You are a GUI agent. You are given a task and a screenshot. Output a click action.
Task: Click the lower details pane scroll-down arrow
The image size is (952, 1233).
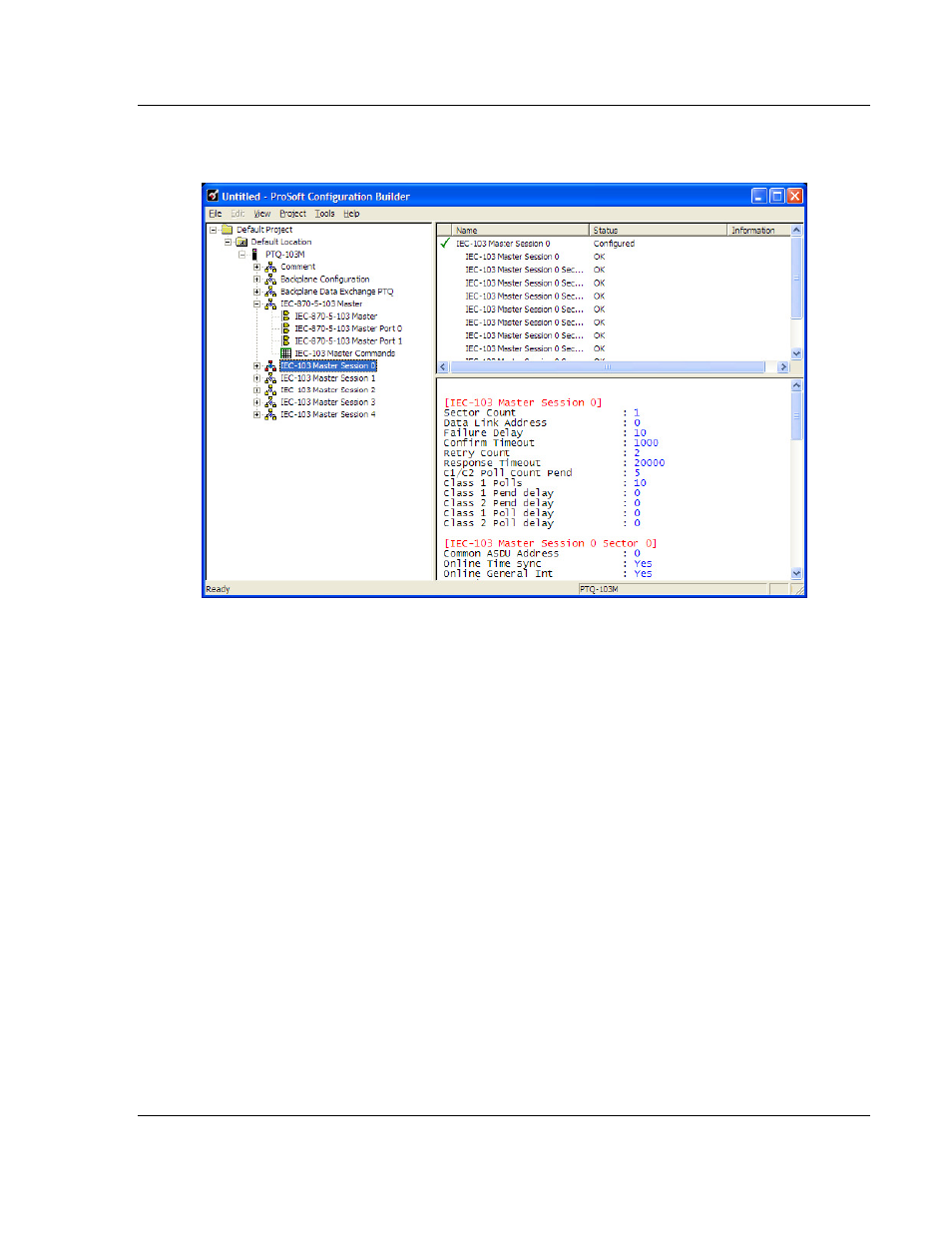(x=796, y=573)
